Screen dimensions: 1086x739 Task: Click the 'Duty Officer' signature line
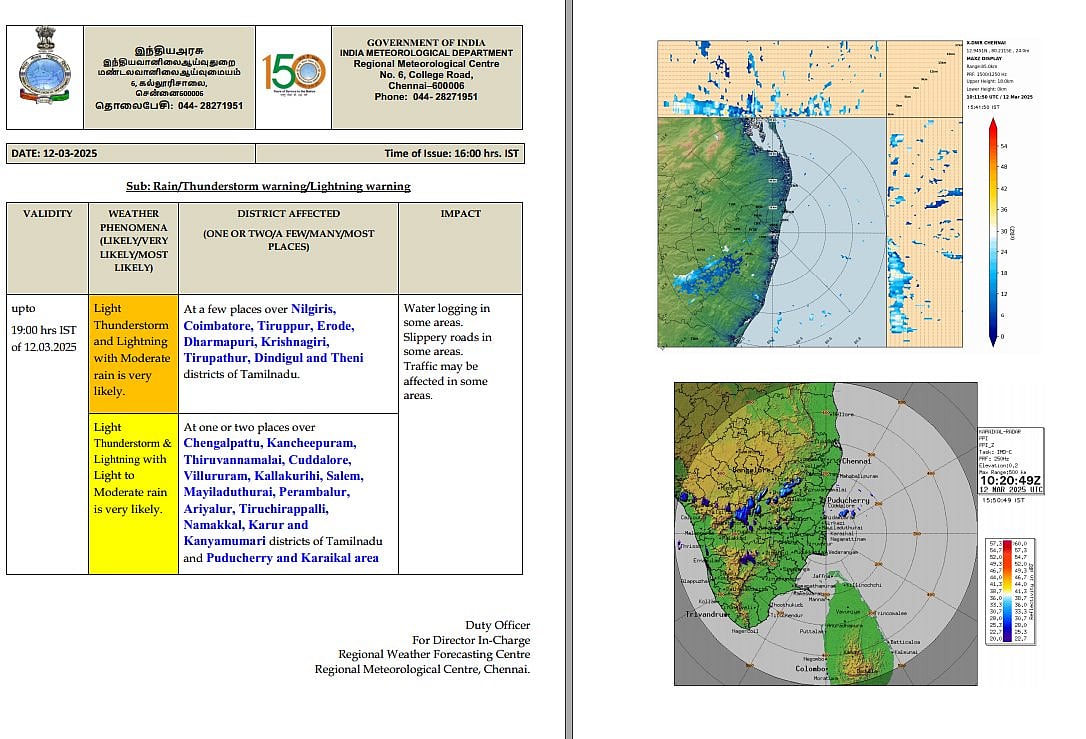(497, 625)
